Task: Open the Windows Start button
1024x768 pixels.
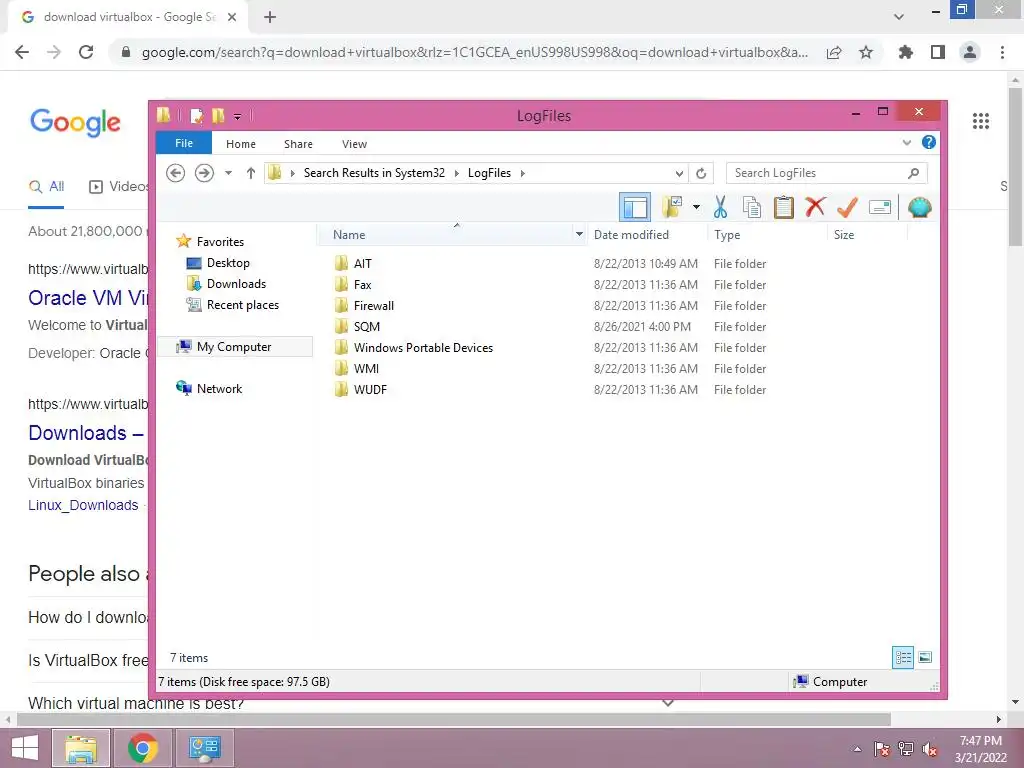Action: [25, 748]
